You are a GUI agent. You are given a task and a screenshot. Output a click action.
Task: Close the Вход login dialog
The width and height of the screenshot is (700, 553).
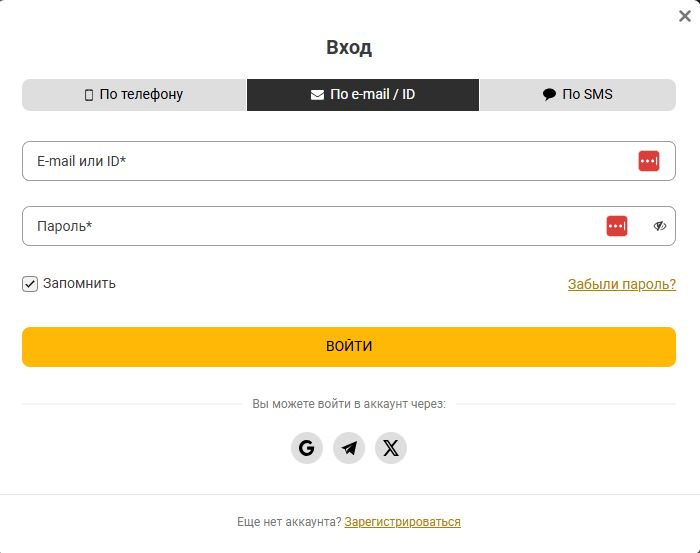pos(685,16)
